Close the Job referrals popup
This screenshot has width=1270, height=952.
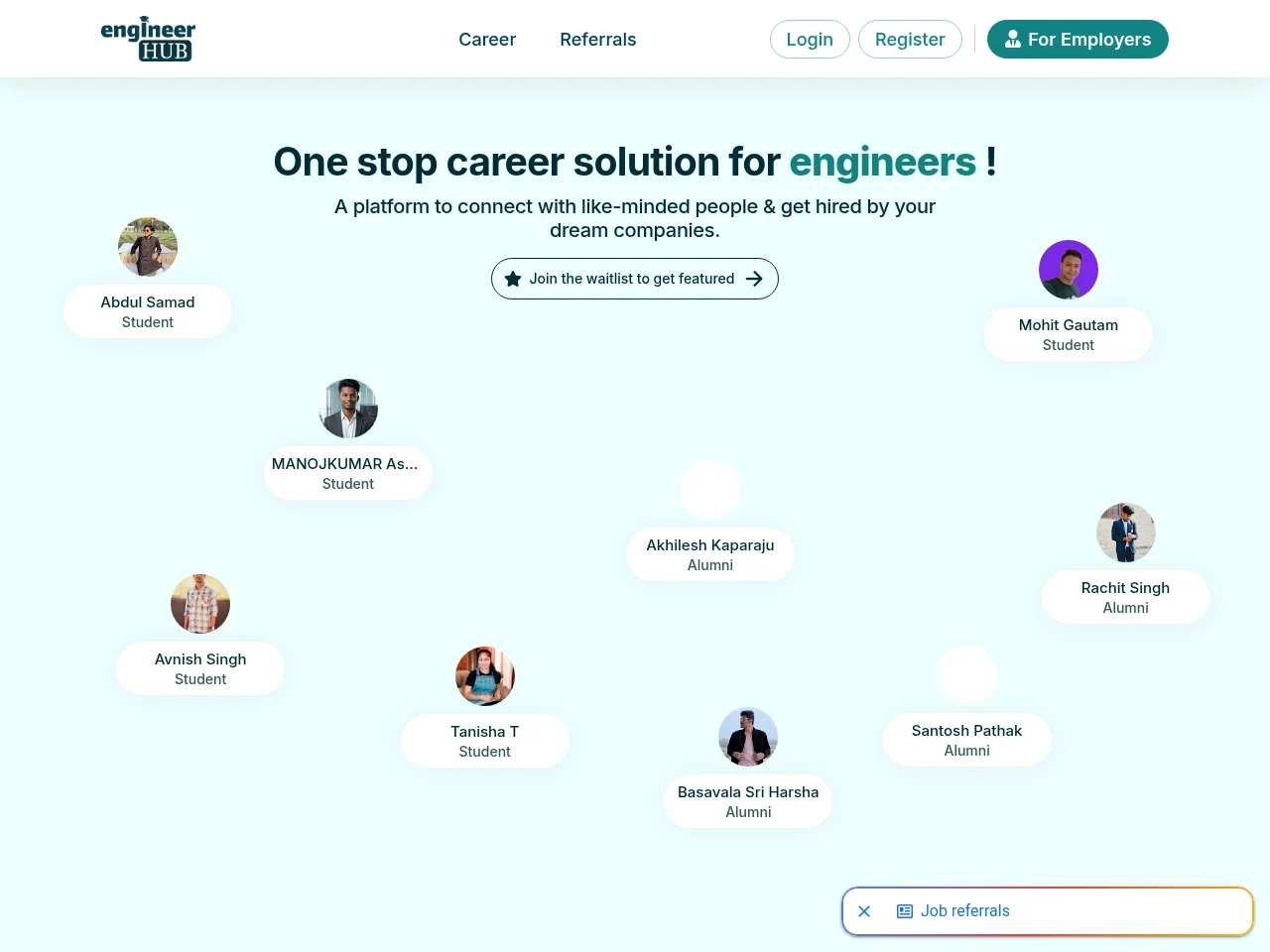[x=864, y=911]
